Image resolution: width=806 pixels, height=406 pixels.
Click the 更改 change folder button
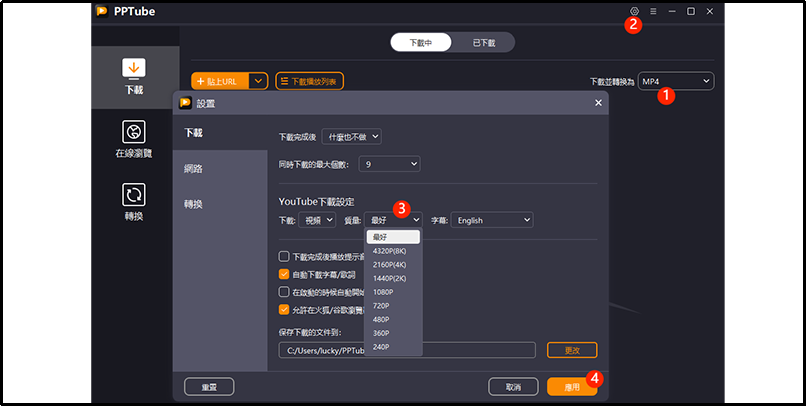click(x=572, y=350)
